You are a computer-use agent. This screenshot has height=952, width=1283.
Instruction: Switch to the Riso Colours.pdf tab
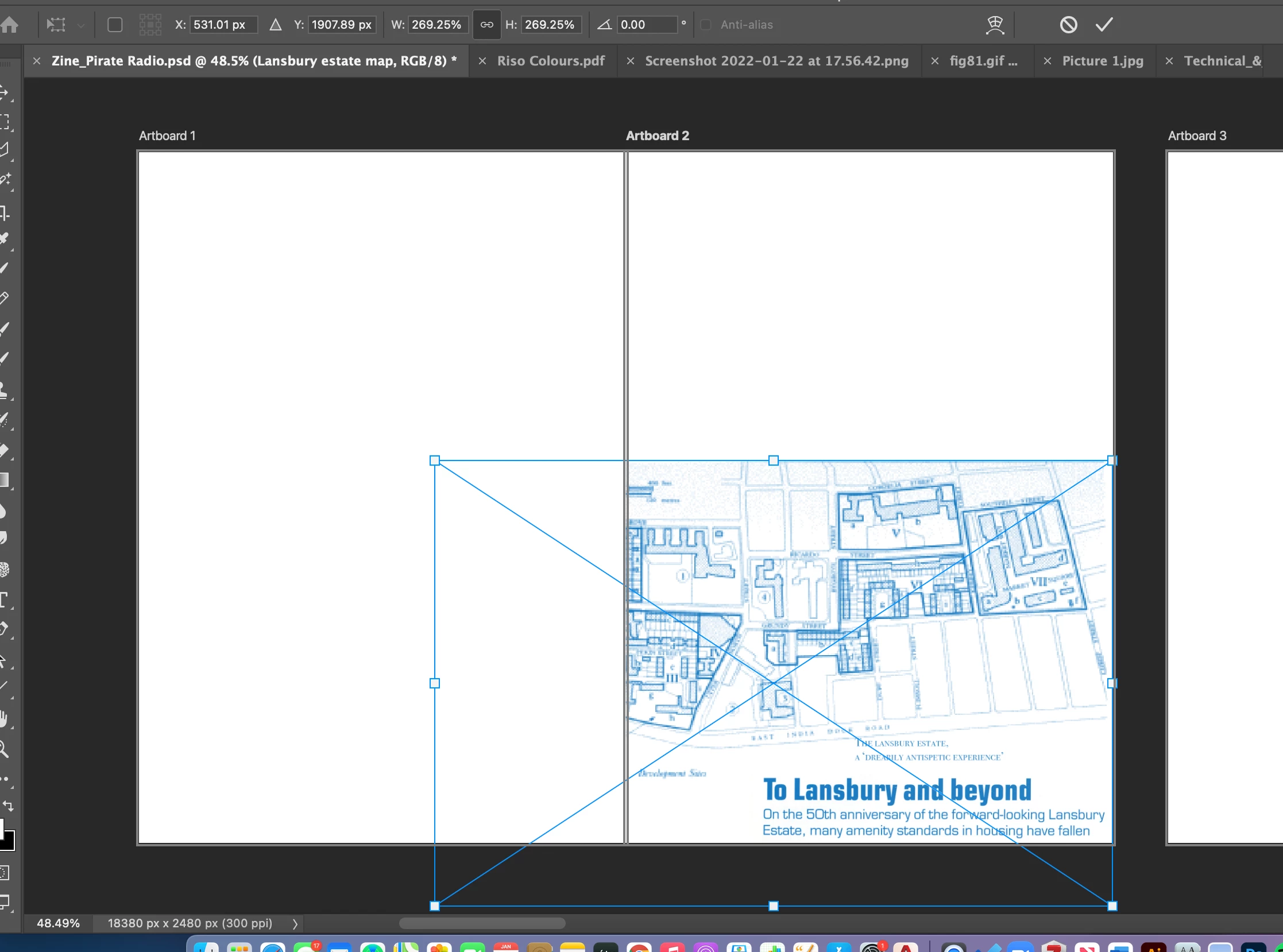(550, 61)
